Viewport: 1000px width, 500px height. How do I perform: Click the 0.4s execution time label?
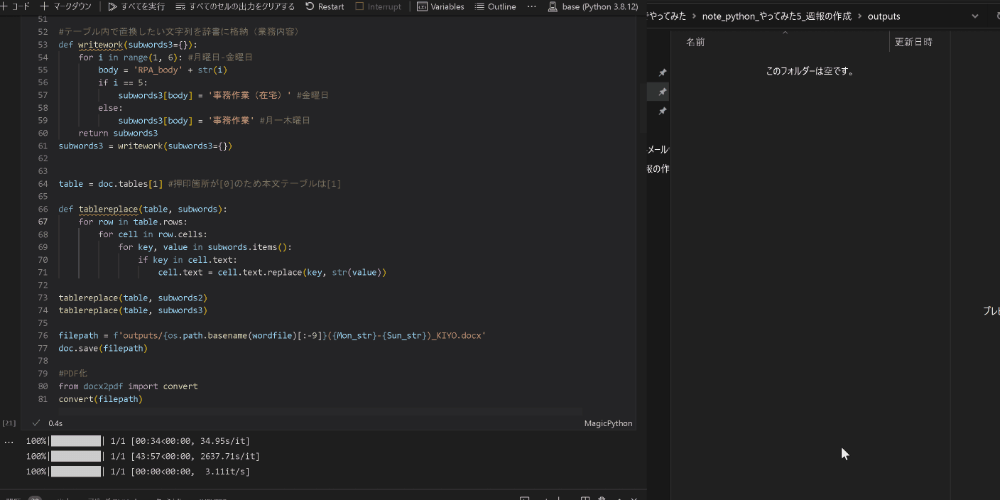click(x=55, y=423)
